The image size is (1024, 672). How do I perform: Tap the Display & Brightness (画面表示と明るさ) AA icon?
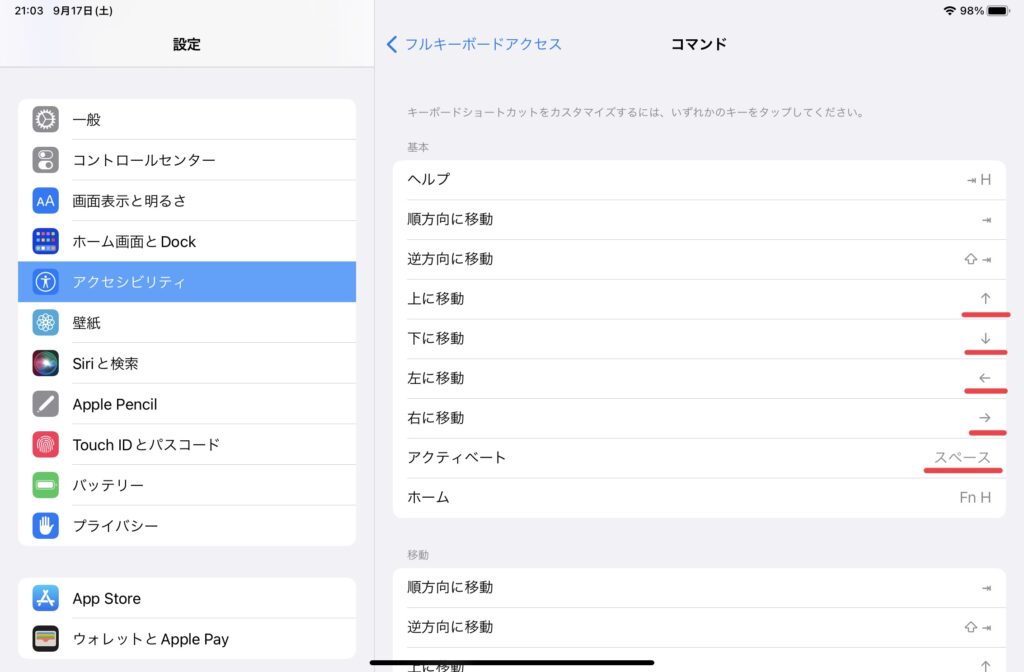[x=46, y=201]
